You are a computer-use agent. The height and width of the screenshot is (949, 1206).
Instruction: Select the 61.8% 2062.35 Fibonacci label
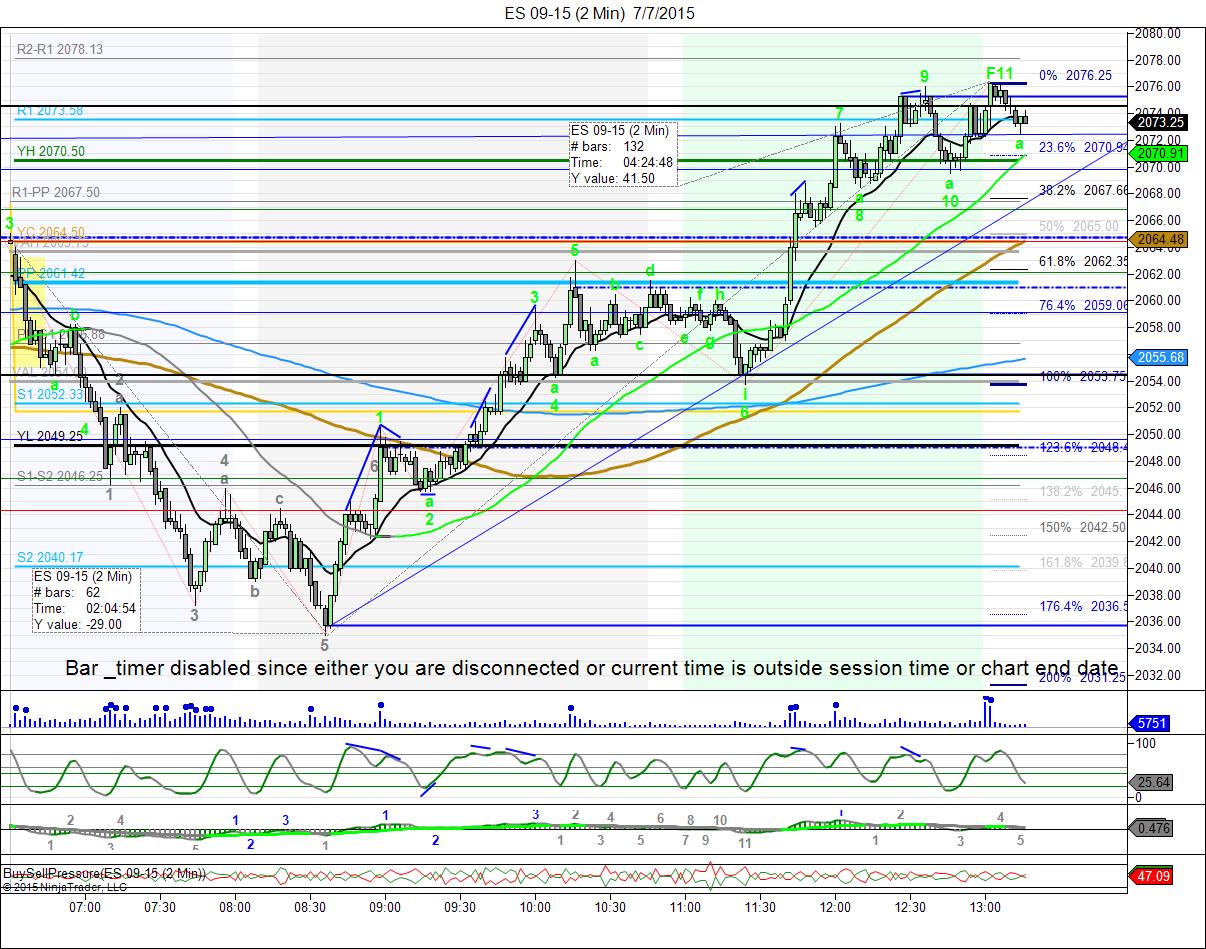click(1083, 261)
